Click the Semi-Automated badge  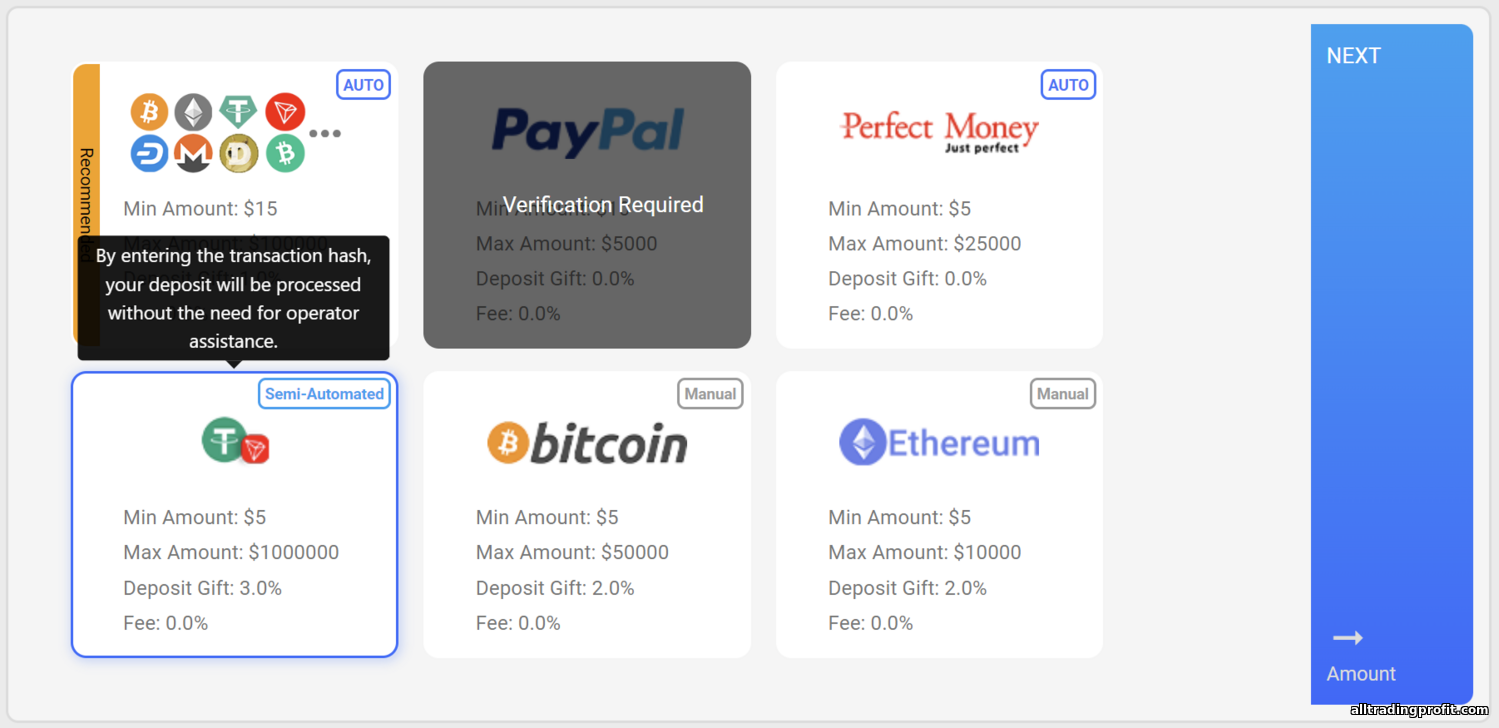tap(324, 394)
